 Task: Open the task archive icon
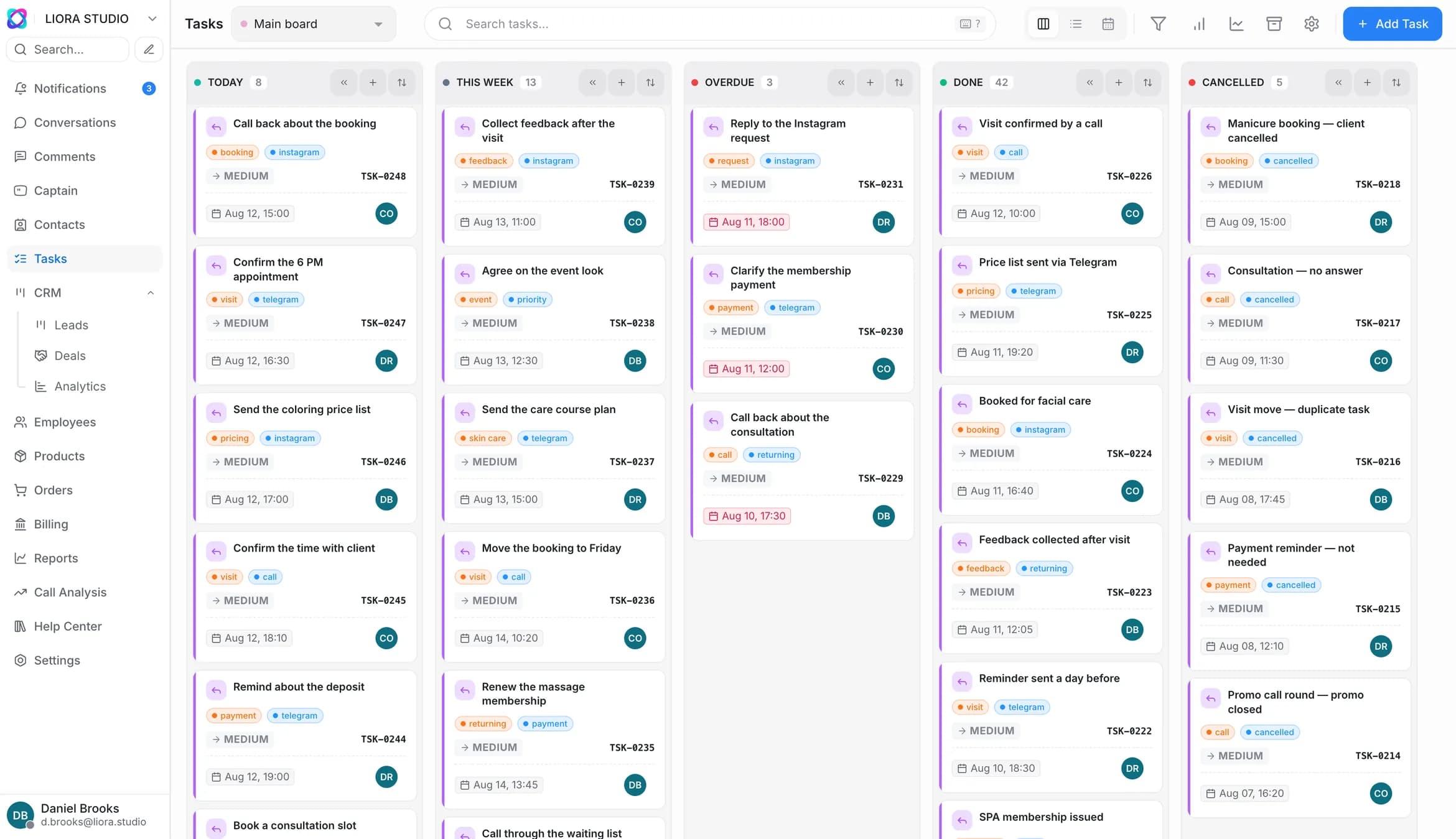tap(1274, 24)
